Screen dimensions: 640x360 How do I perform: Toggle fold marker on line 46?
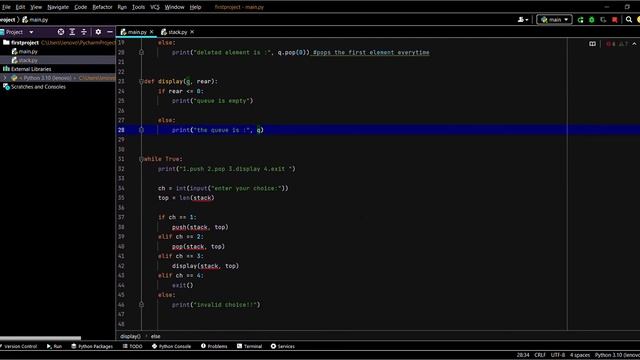coord(141,304)
